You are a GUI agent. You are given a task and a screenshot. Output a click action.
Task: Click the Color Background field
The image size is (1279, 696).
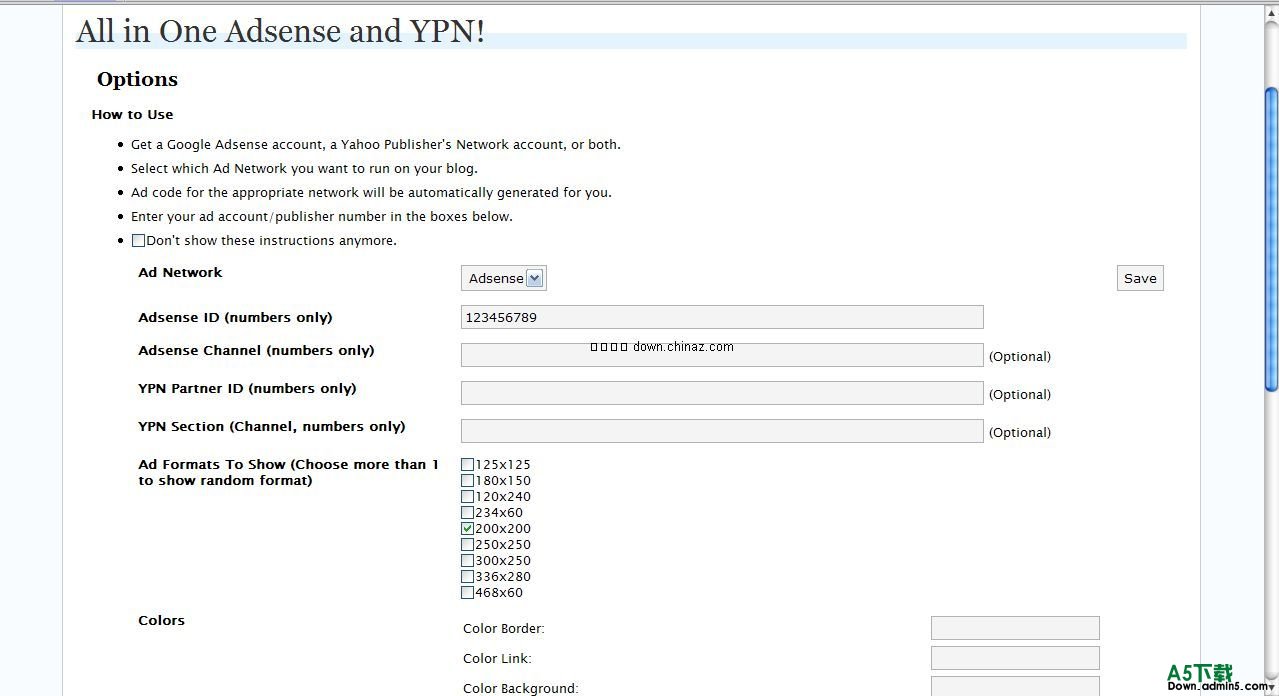(1015, 686)
